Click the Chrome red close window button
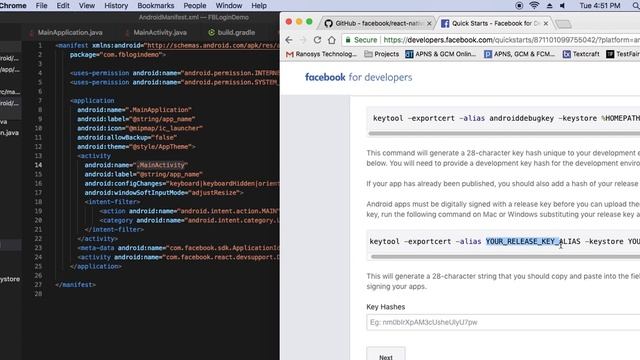The image size is (640, 360). [x=289, y=22]
